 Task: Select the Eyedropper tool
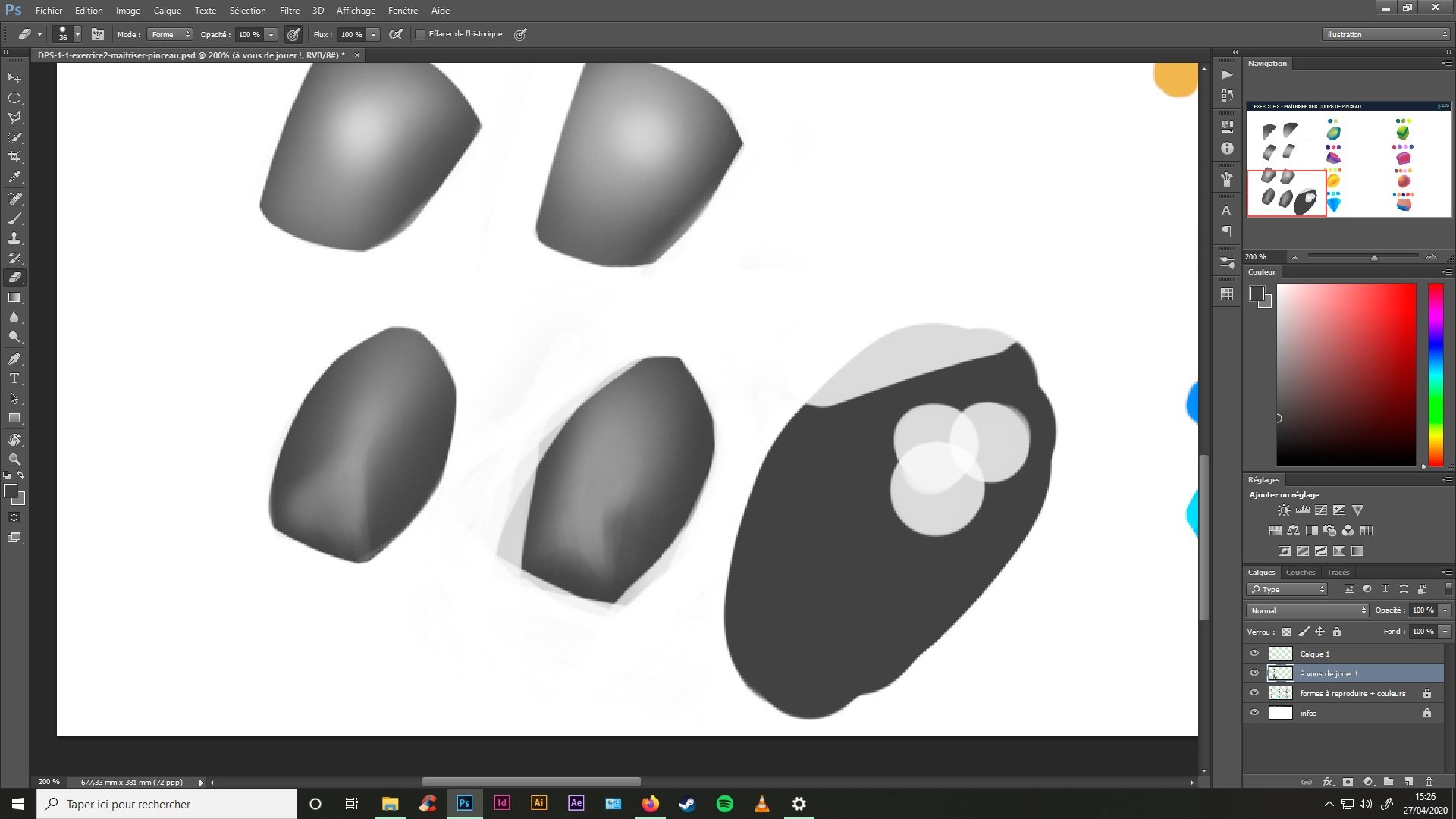tap(14, 177)
